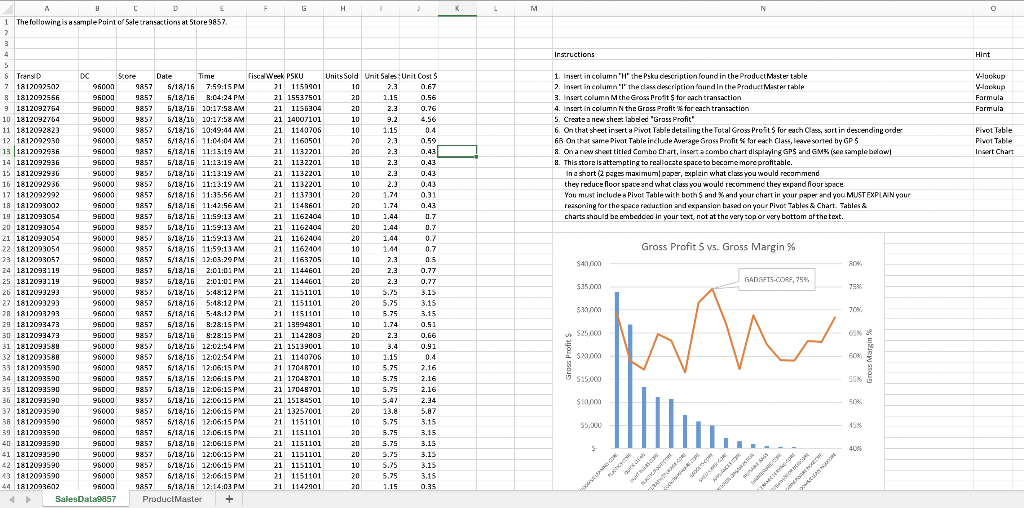Select the column K header
The image size is (1024, 508).
pyautogui.click(x=458, y=8)
